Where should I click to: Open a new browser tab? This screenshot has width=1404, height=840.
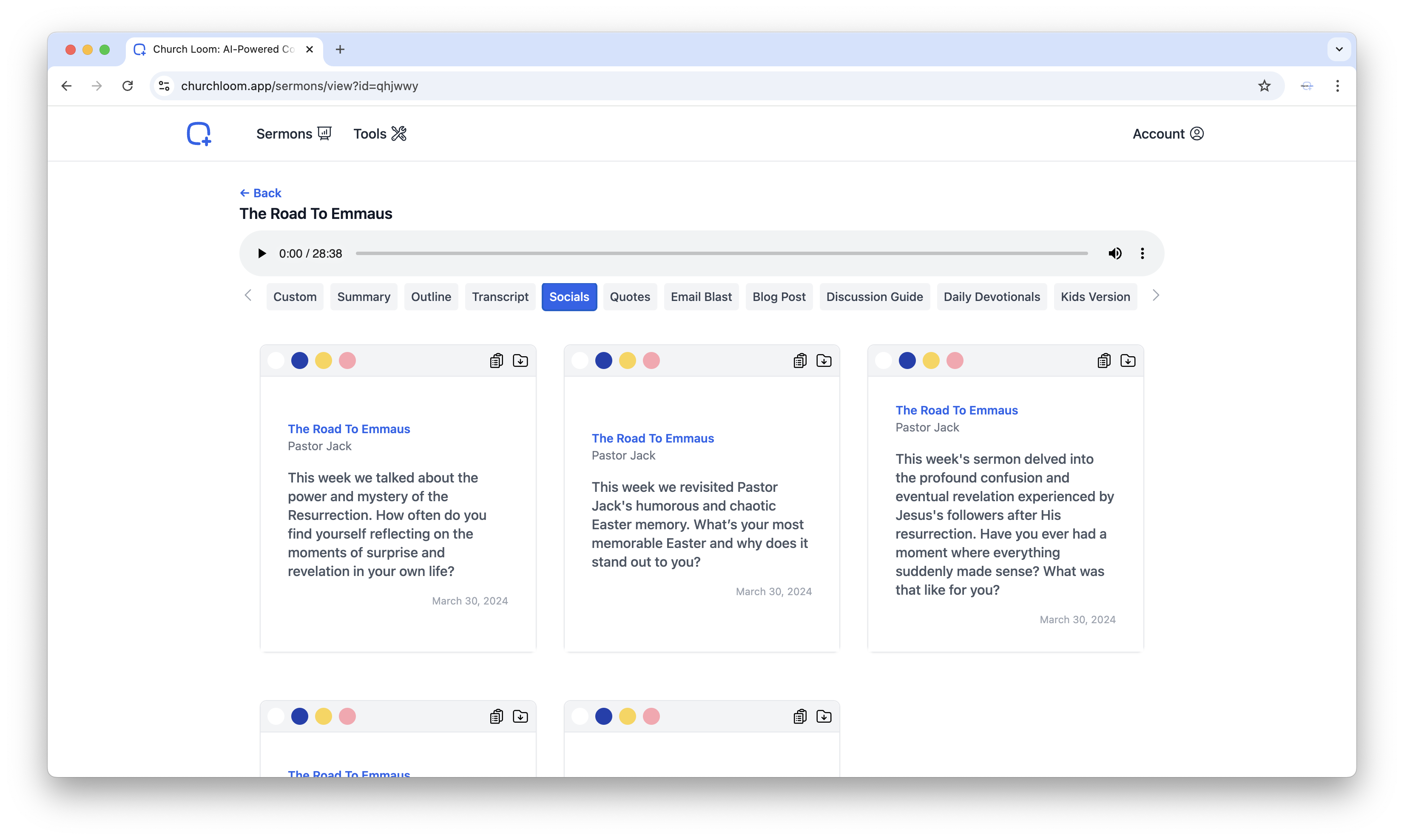pyautogui.click(x=340, y=49)
